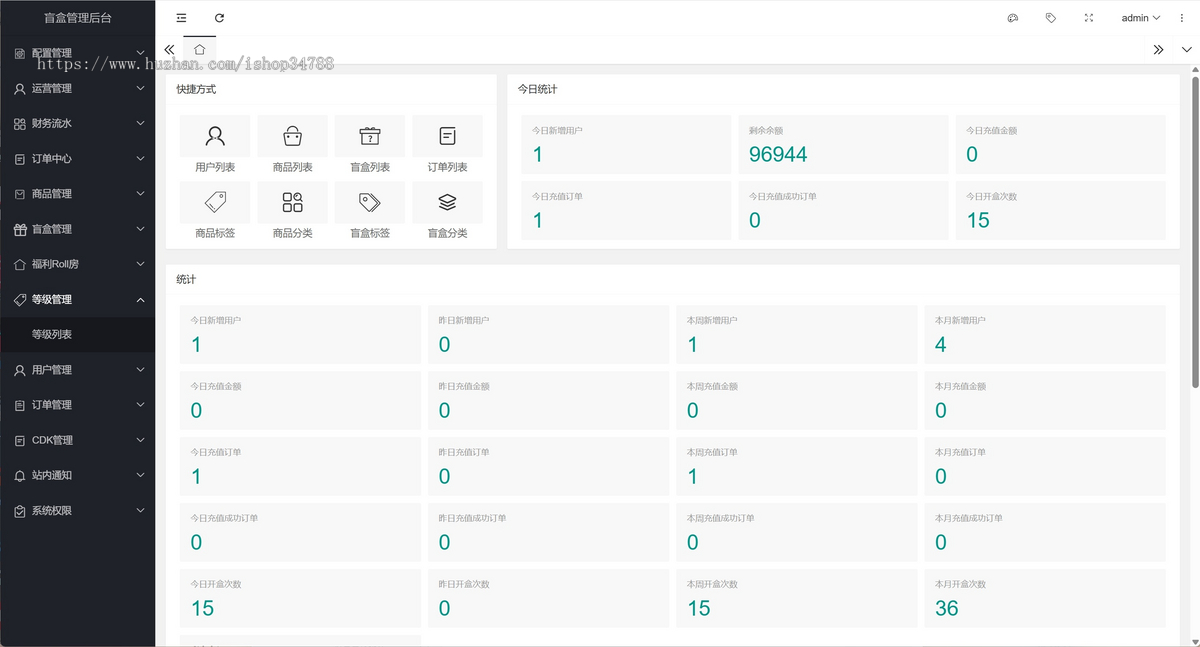
Task: Click the 本月开盒次数 value 36
Action: [x=947, y=608]
